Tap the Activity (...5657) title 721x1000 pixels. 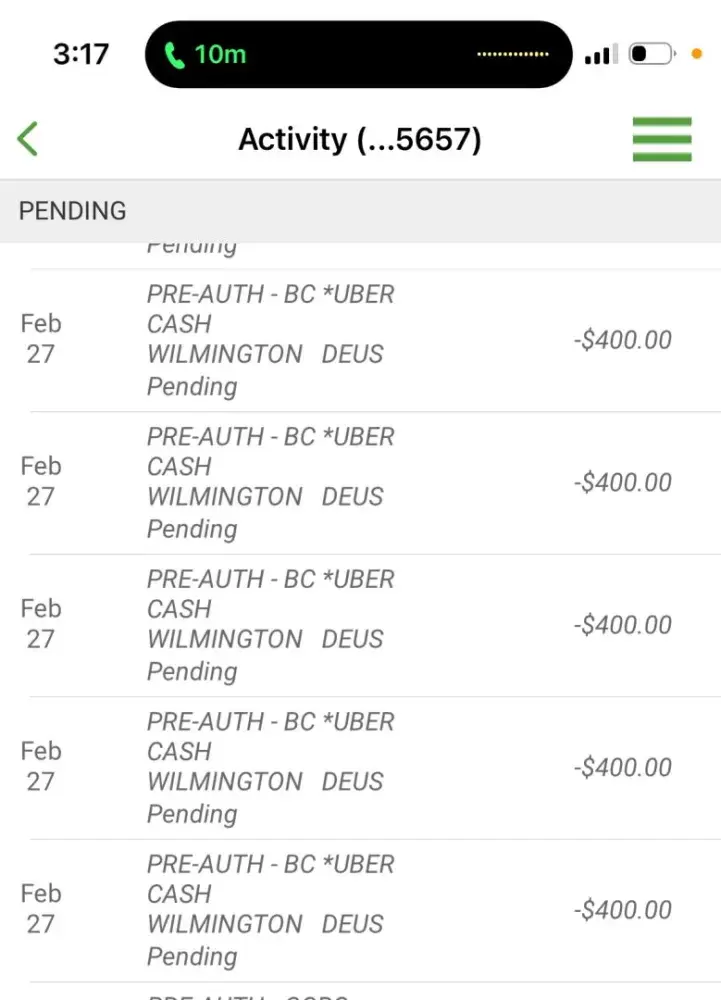360,139
